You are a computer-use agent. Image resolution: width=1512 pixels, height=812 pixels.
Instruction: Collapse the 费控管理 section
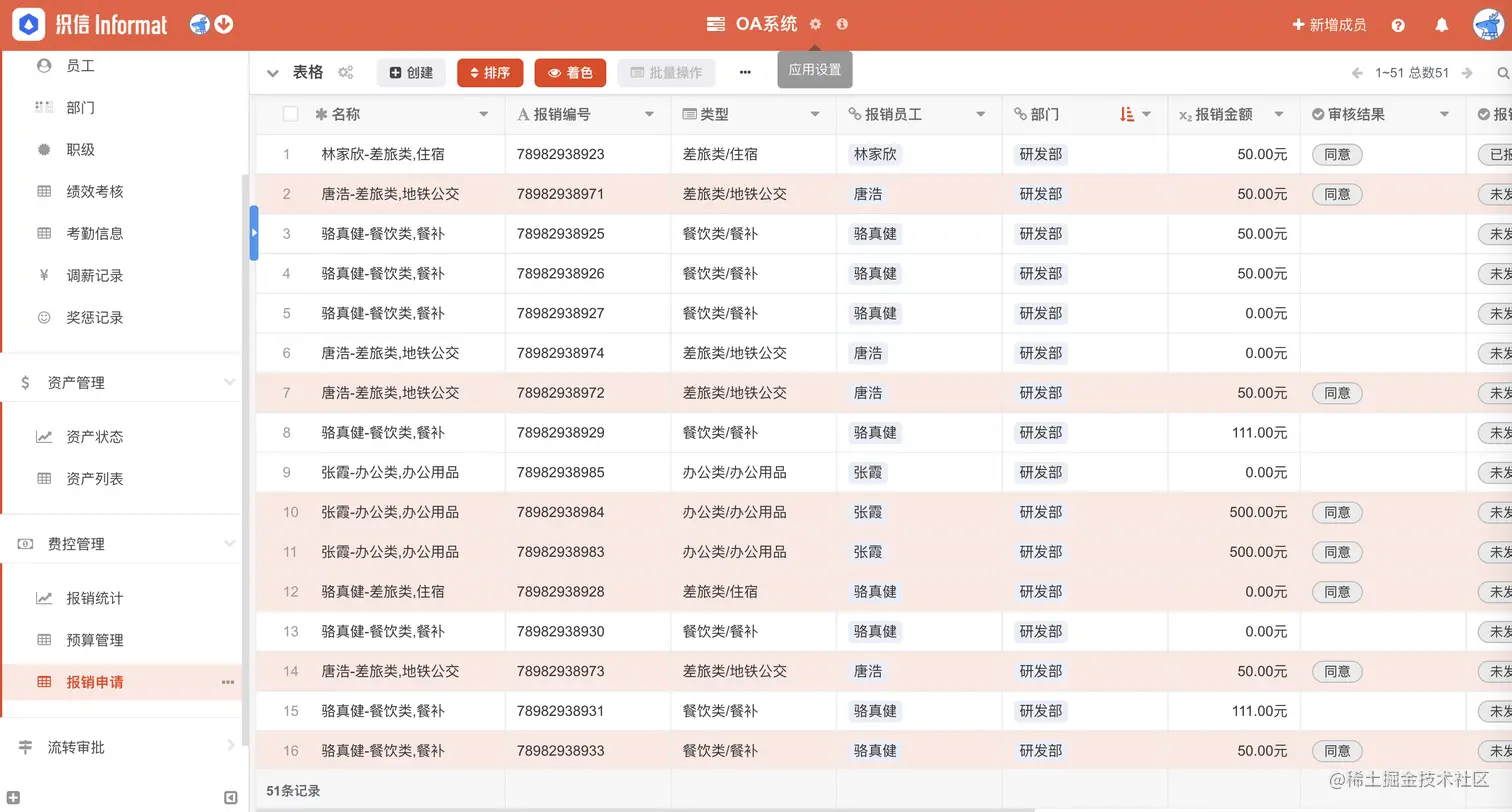tap(229, 544)
